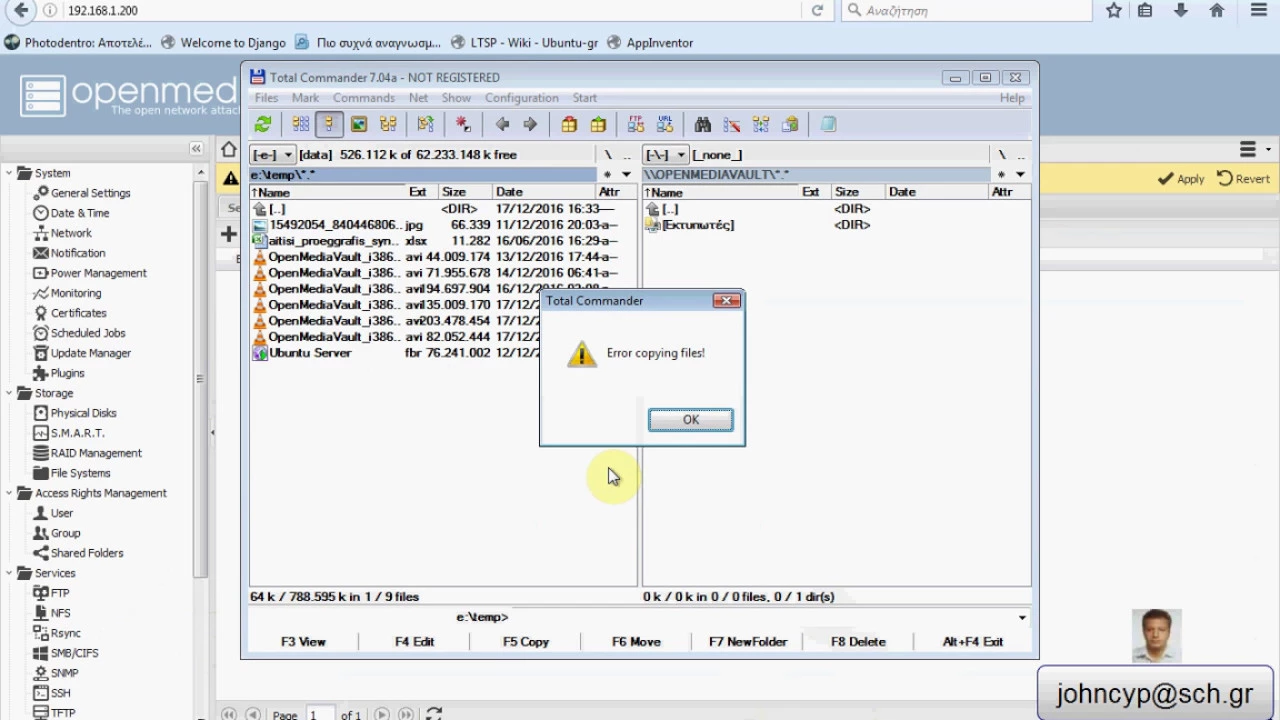Click the F7 NewFolder button
Screen dimensions: 1280x720
point(748,642)
